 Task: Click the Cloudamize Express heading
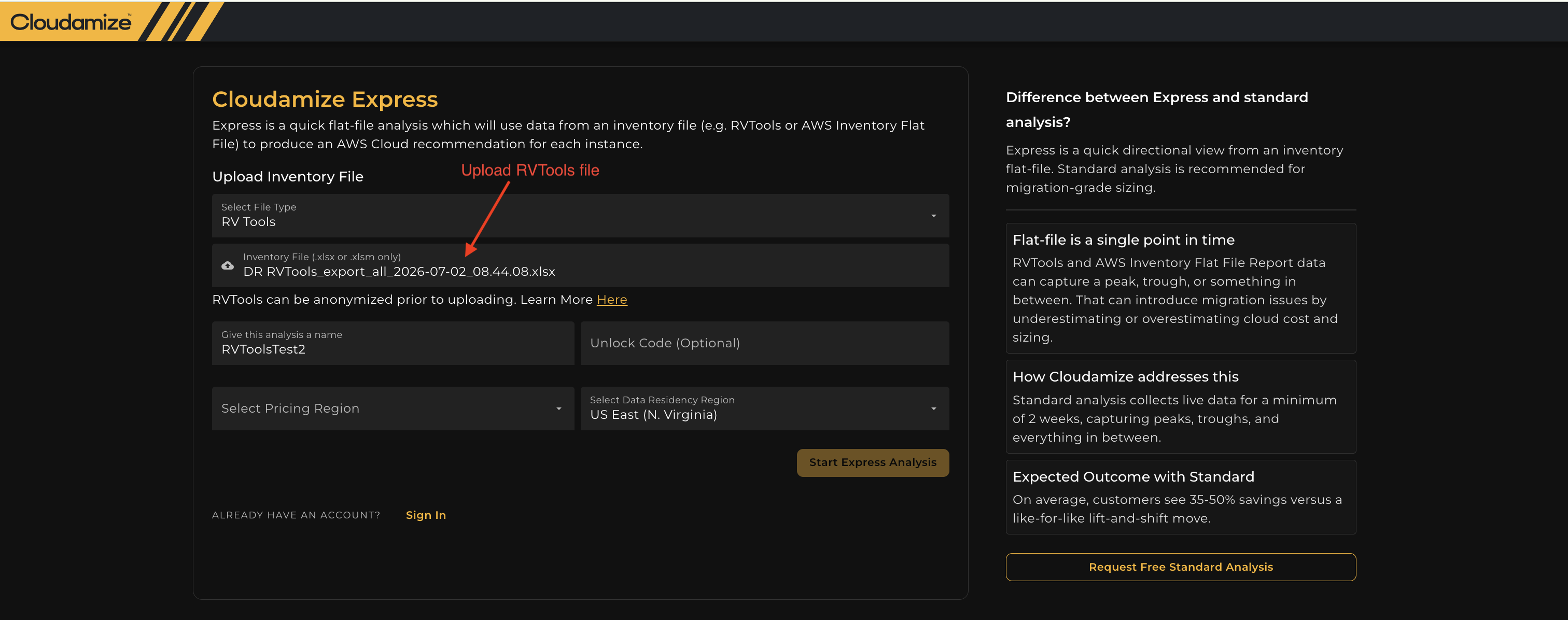[x=325, y=99]
